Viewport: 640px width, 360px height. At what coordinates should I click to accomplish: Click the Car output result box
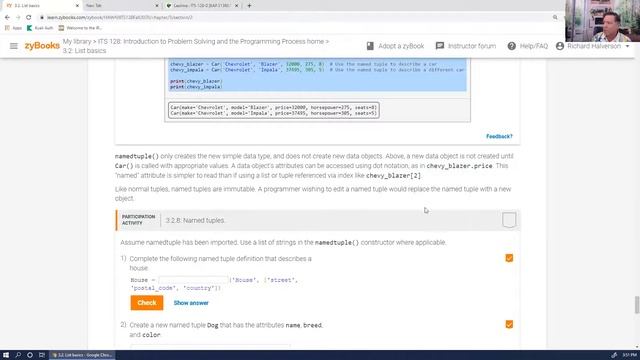pyautogui.click(x=274, y=110)
